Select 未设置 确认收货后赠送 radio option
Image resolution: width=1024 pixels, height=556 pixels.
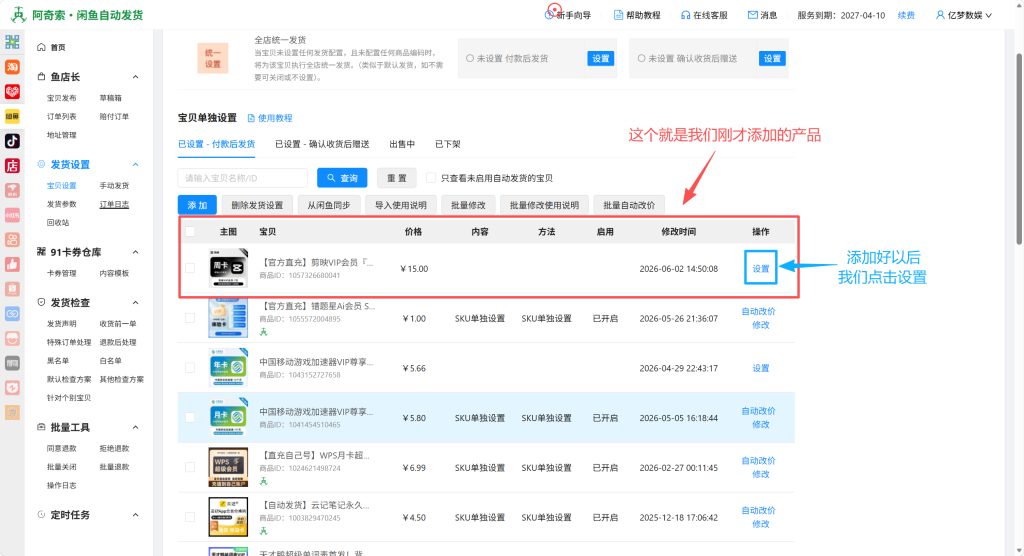pyautogui.click(x=641, y=58)
